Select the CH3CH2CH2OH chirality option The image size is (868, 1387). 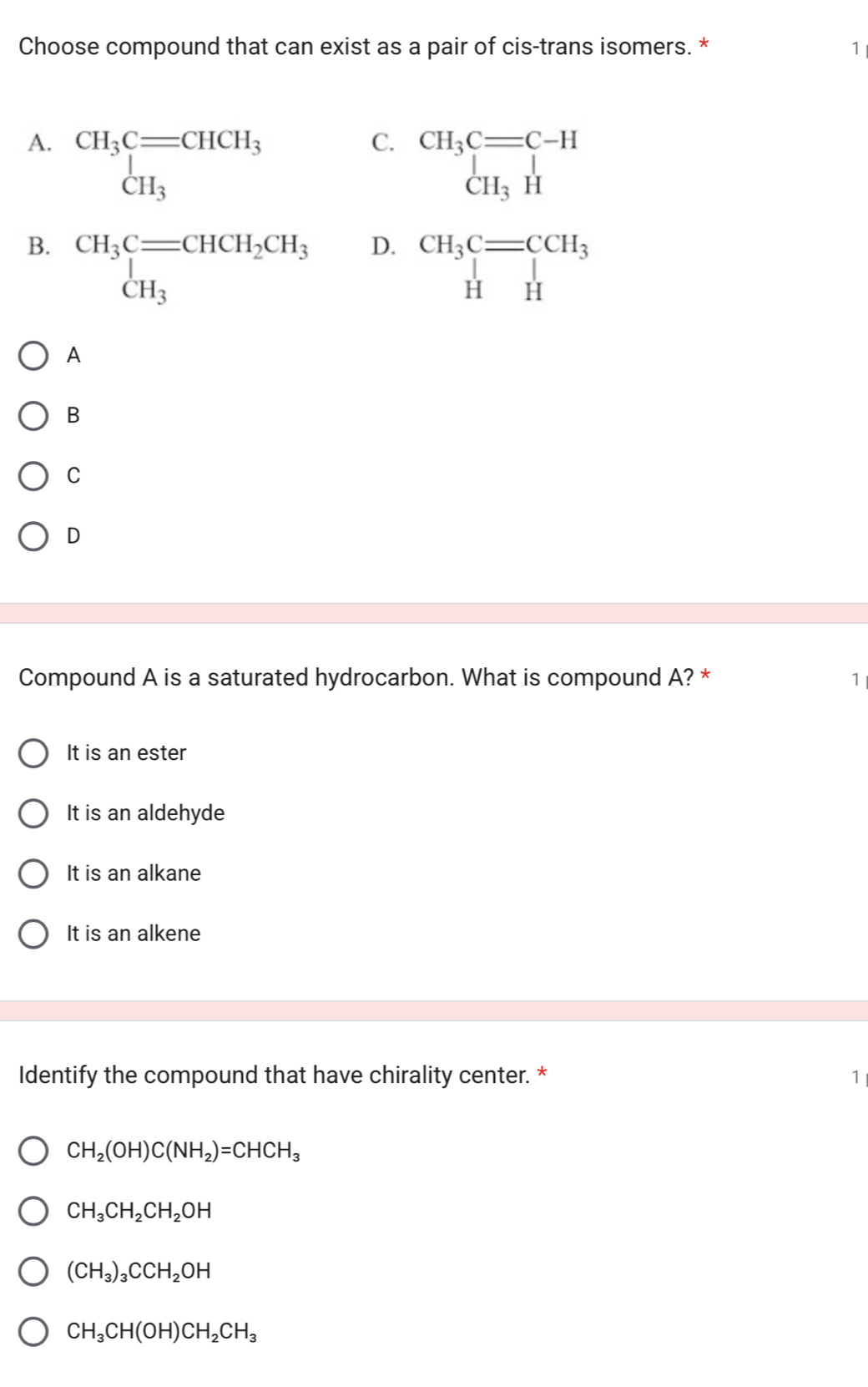tap(34, 1212)
